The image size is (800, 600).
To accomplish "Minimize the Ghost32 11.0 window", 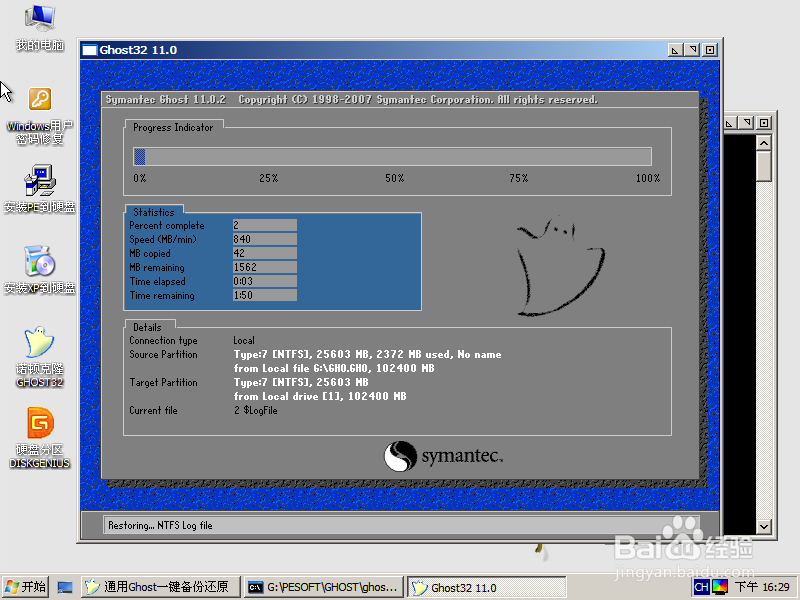I will click(675, 50).
